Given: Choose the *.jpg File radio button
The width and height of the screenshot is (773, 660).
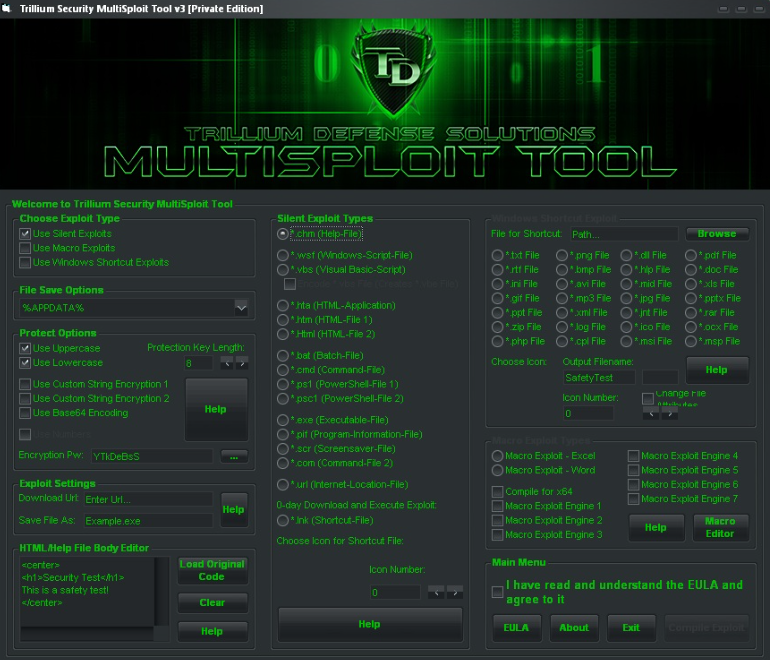Looking at the screenshot, I should [x=626, y=298].
